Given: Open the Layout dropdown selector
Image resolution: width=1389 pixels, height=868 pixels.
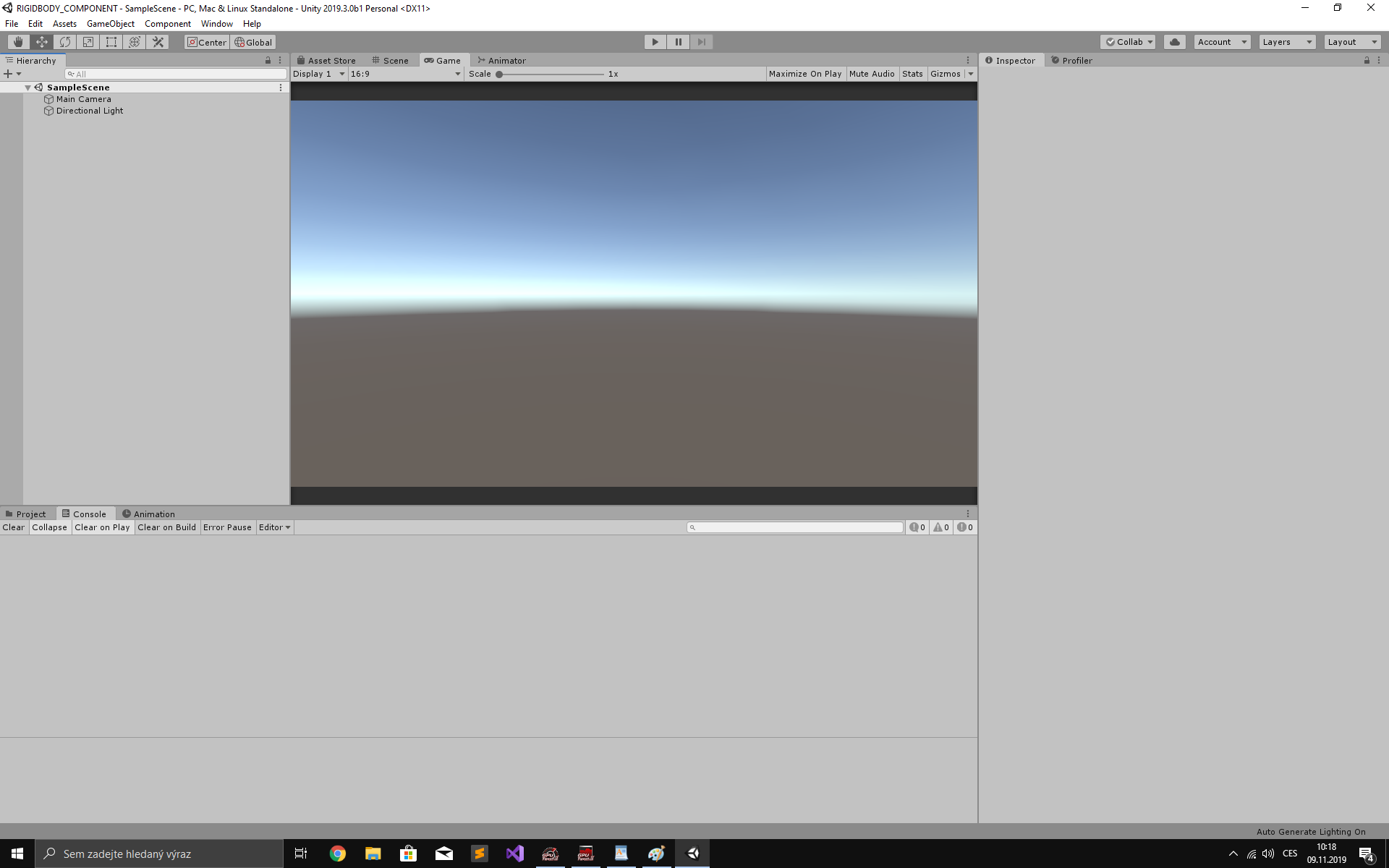Looking at the screenshot, I should pos(1352,41).
